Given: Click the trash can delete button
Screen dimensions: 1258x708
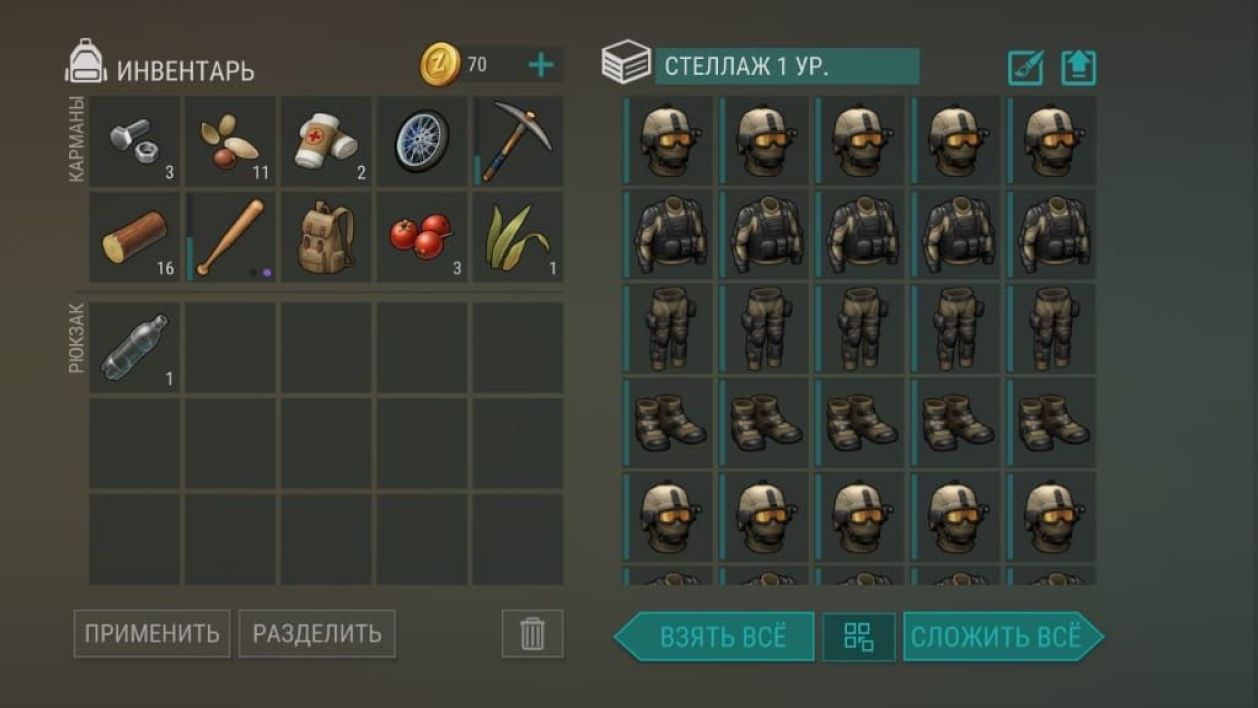Looking at the screenshot, I should [x=532, y=634].
